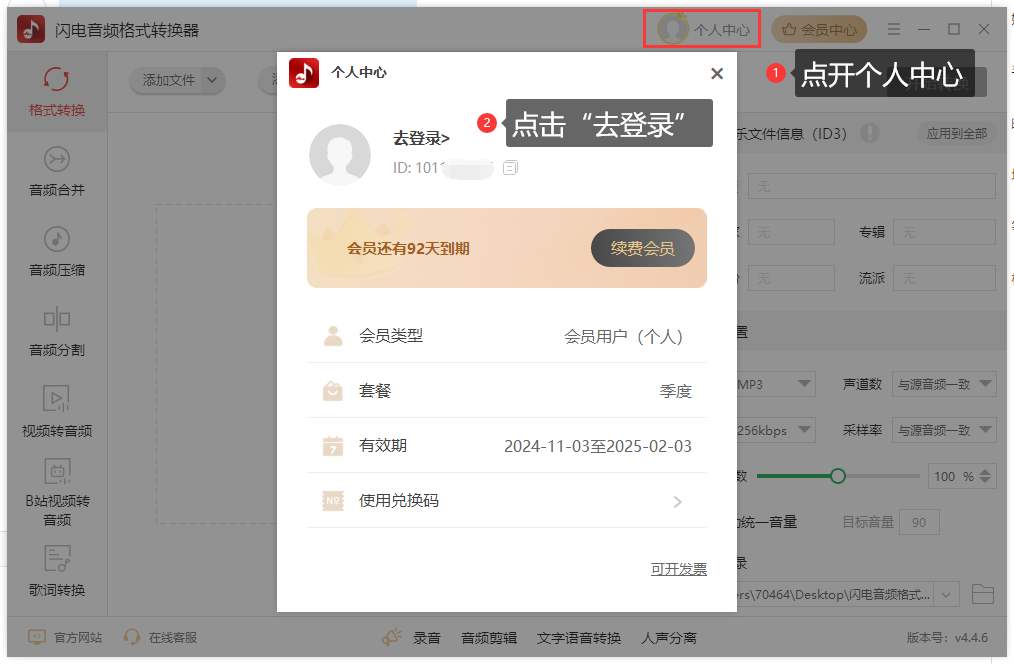
Task: Open the 256kbps bitrate dropdown
Action: coord(776,430)
